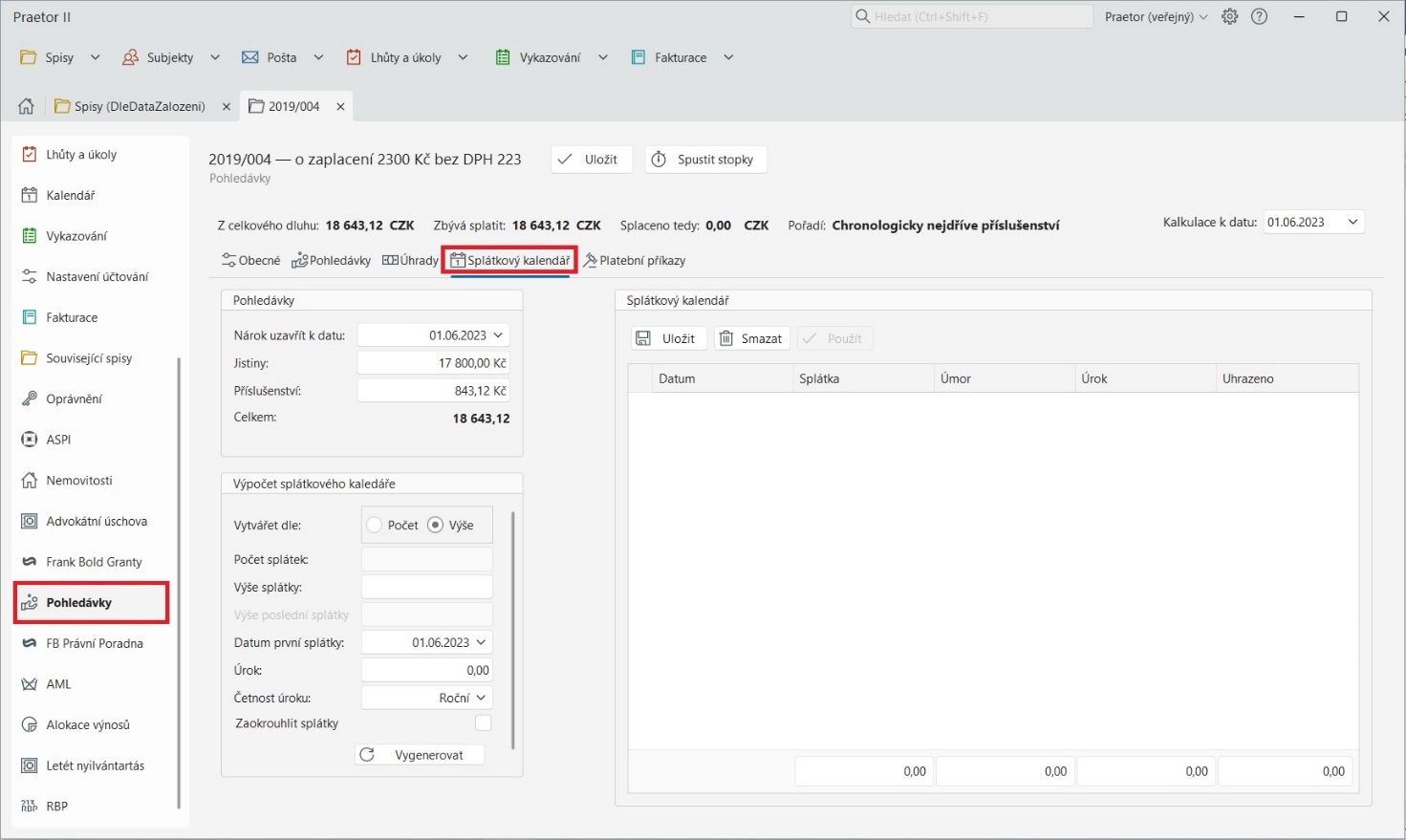Image resolution: width=1406 pixels, height=840 pixels.
Task: Click the sidebar vertical scrollbar
Action: pyautogui.click(x=179, y=583)
